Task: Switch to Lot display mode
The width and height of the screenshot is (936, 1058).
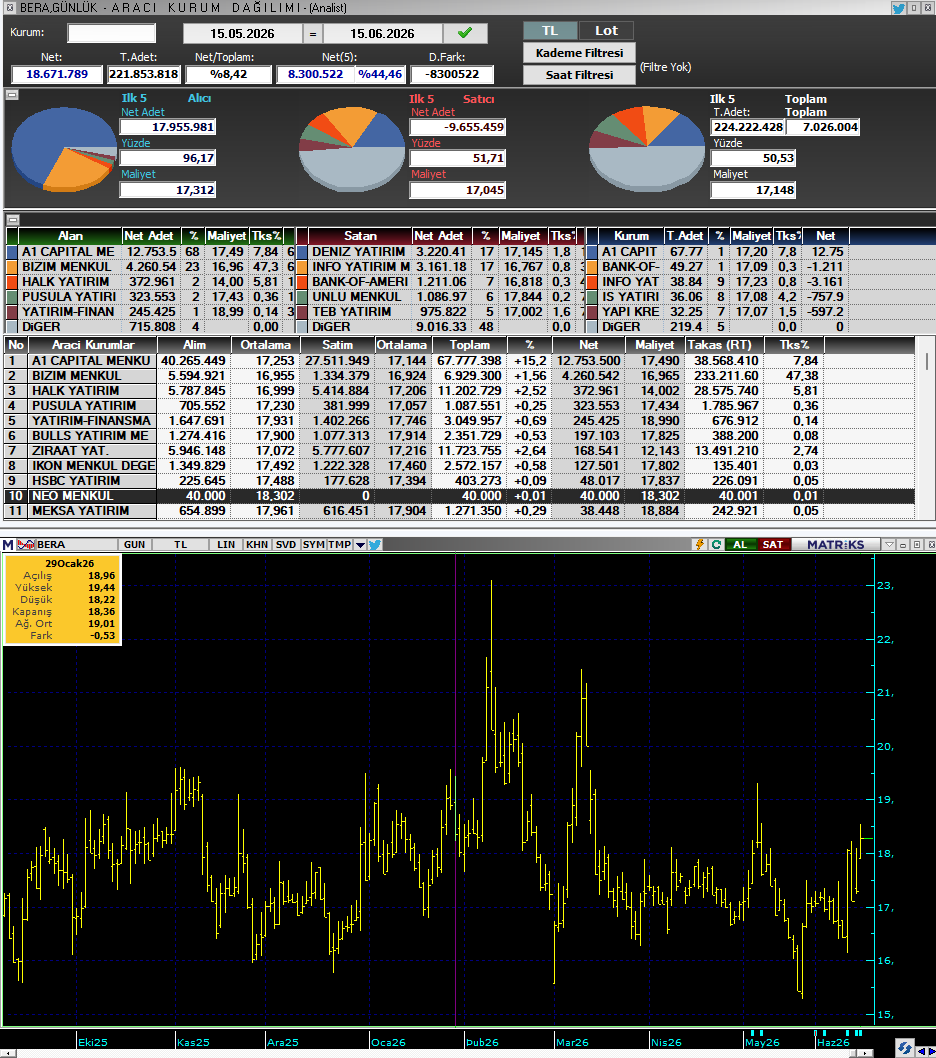Action: click(x=606, y=30)
